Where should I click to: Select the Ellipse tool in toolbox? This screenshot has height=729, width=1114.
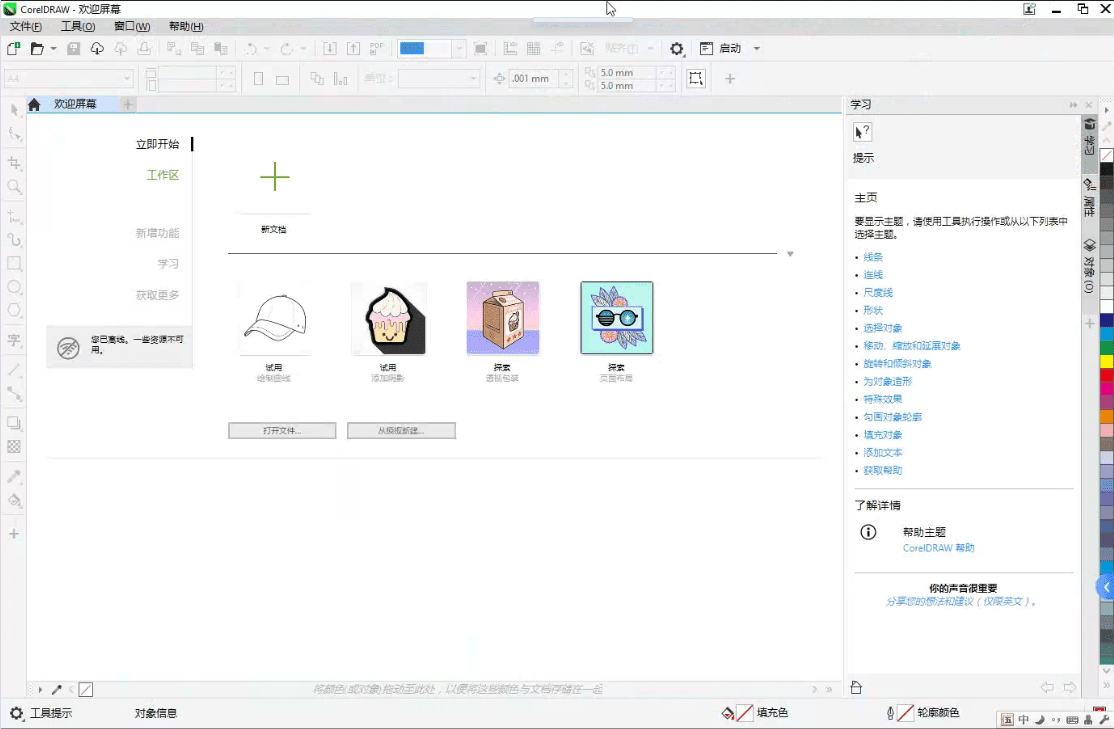(14, 287)
